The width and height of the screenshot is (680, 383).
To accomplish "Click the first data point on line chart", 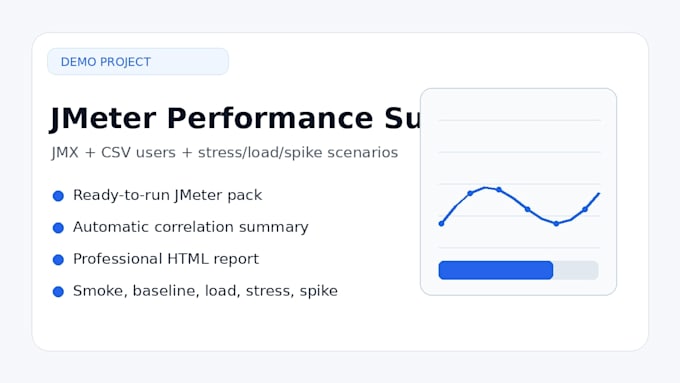I will click(x=441, y=224).
